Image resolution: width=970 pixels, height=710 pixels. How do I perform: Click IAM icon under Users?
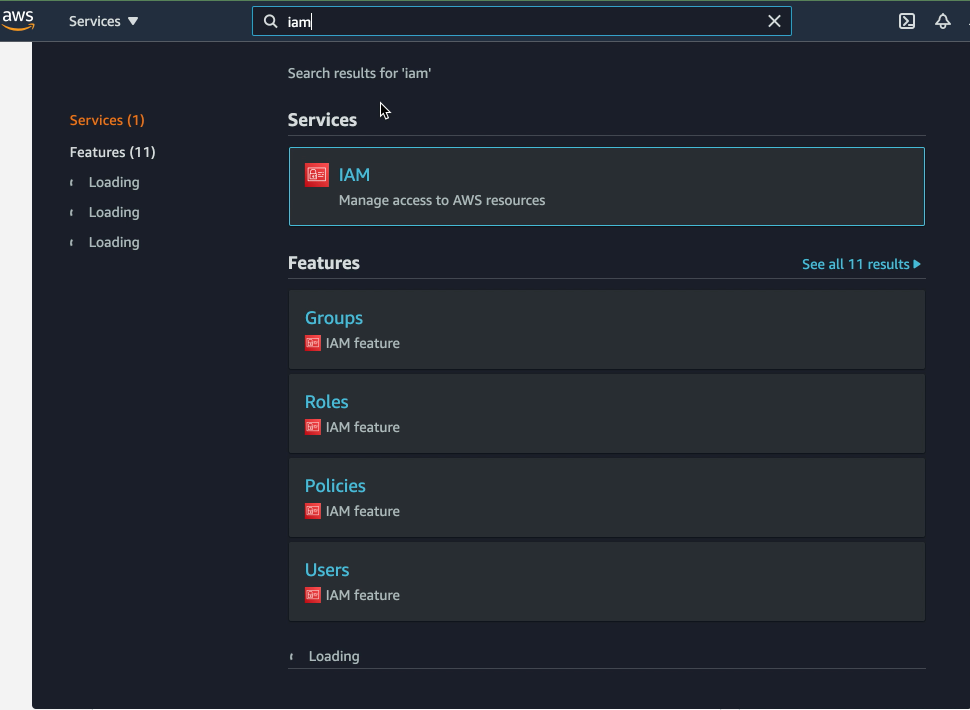(313, 595)
